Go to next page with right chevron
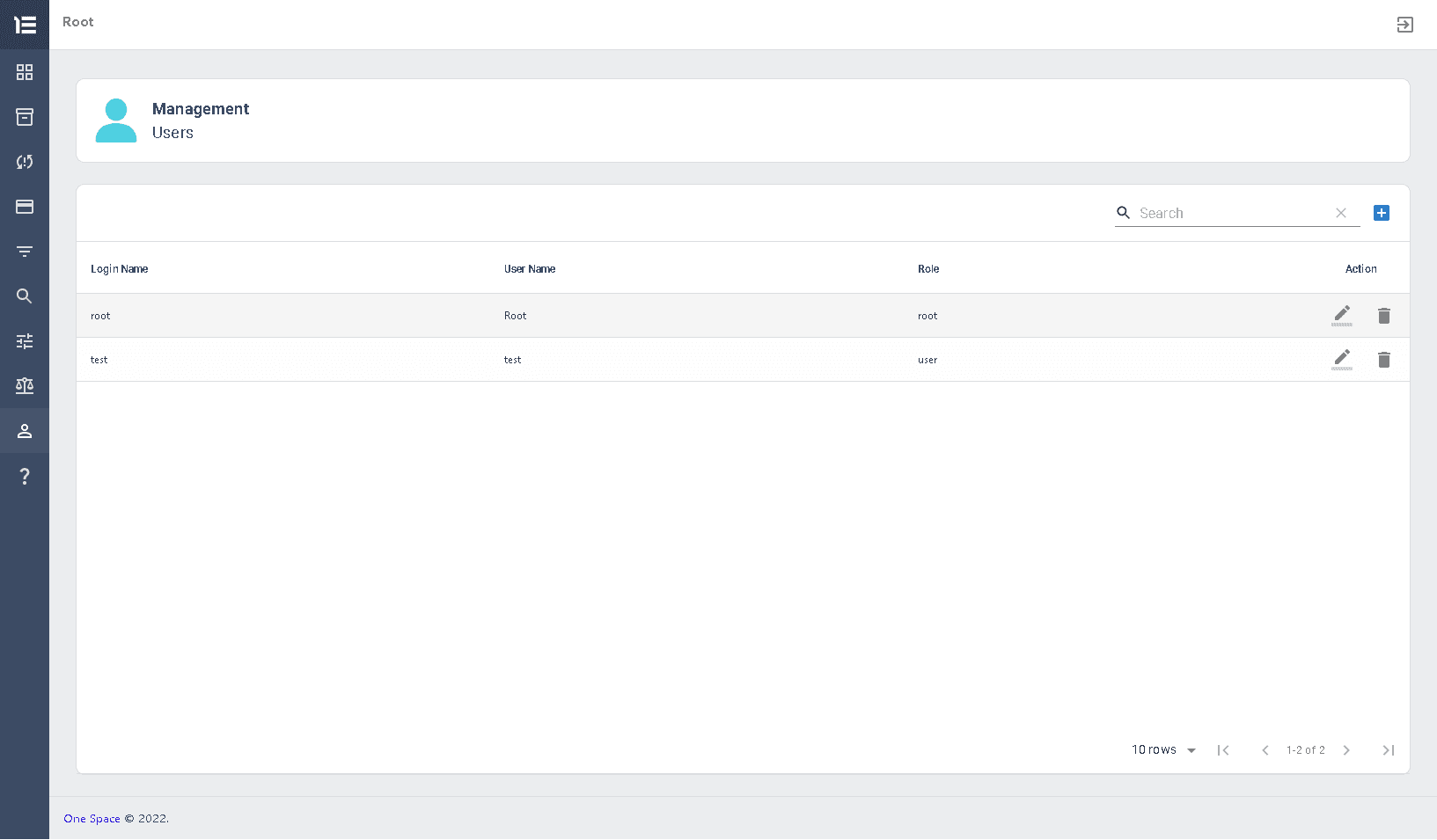The height and width of the screenshot is (840, 1437). click(1347, 749)
